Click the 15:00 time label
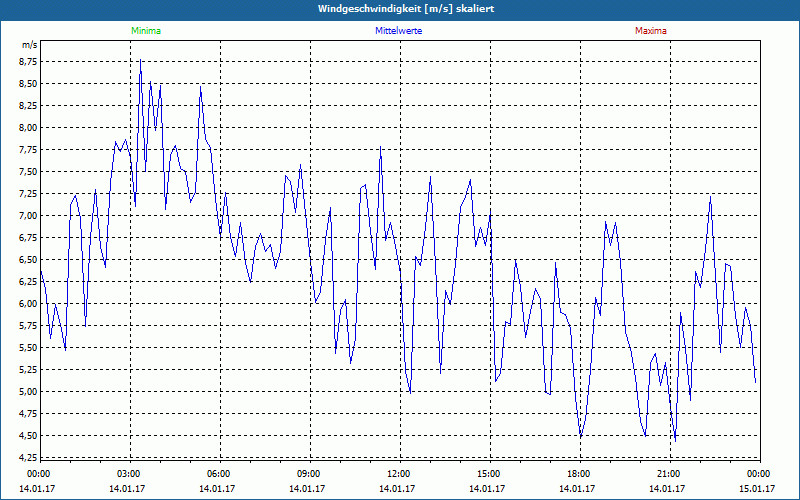Image resolution: width=800 pixels, height=500 pixels. [488, 474]
